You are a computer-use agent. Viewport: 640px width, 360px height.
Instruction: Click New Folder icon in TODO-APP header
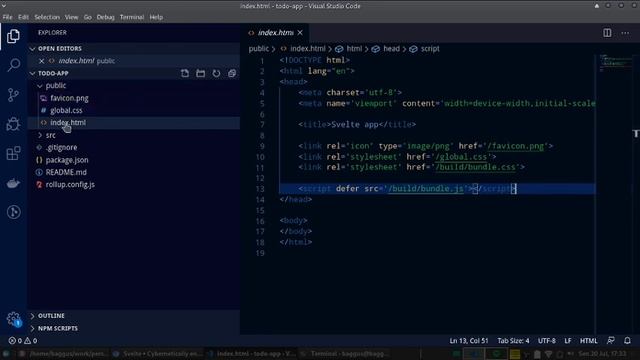tap(200, 73)
